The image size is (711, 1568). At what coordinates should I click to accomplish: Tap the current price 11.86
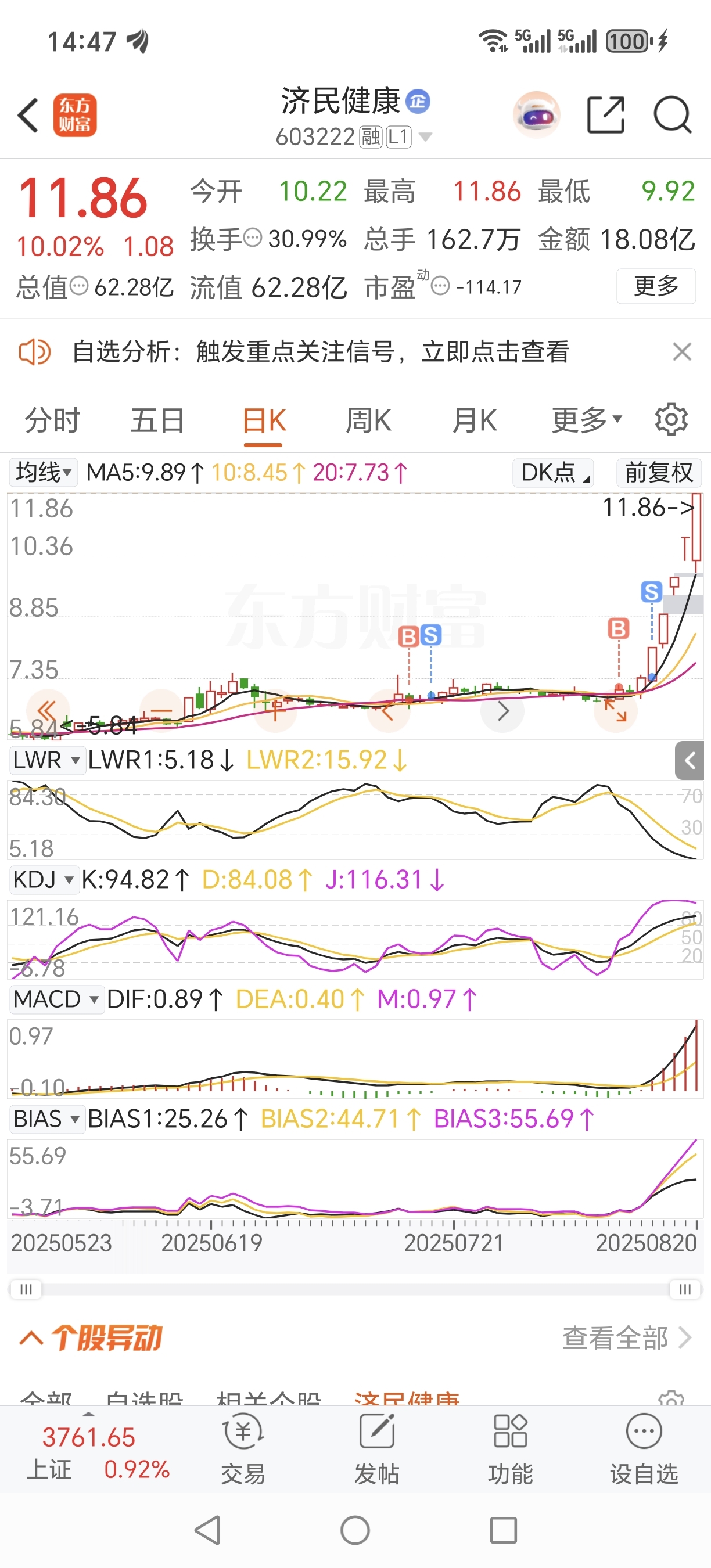point(84,199)
